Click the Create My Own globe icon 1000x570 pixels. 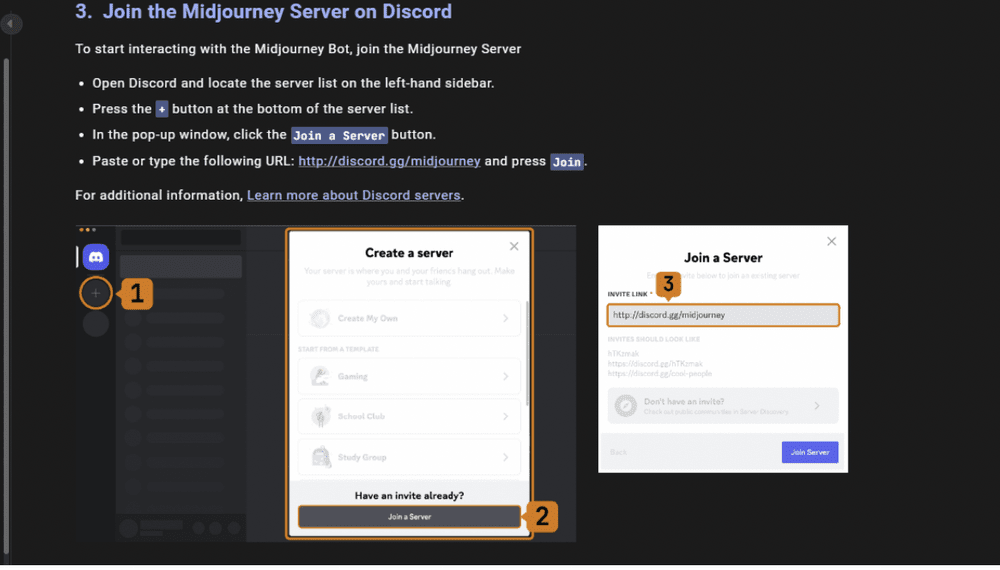320,318
